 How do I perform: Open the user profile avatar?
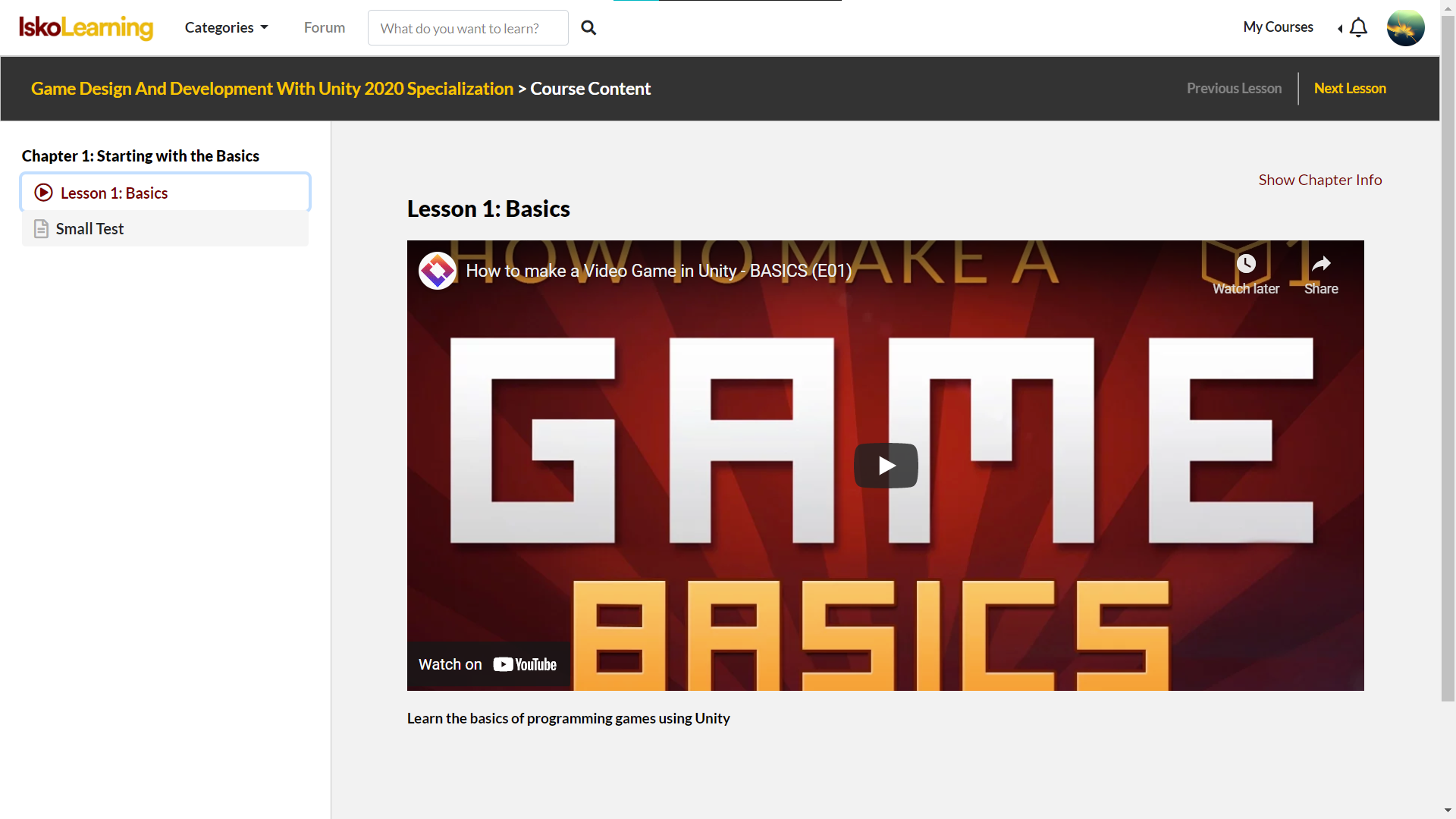pyautogui.click(x=1405, y=28)
